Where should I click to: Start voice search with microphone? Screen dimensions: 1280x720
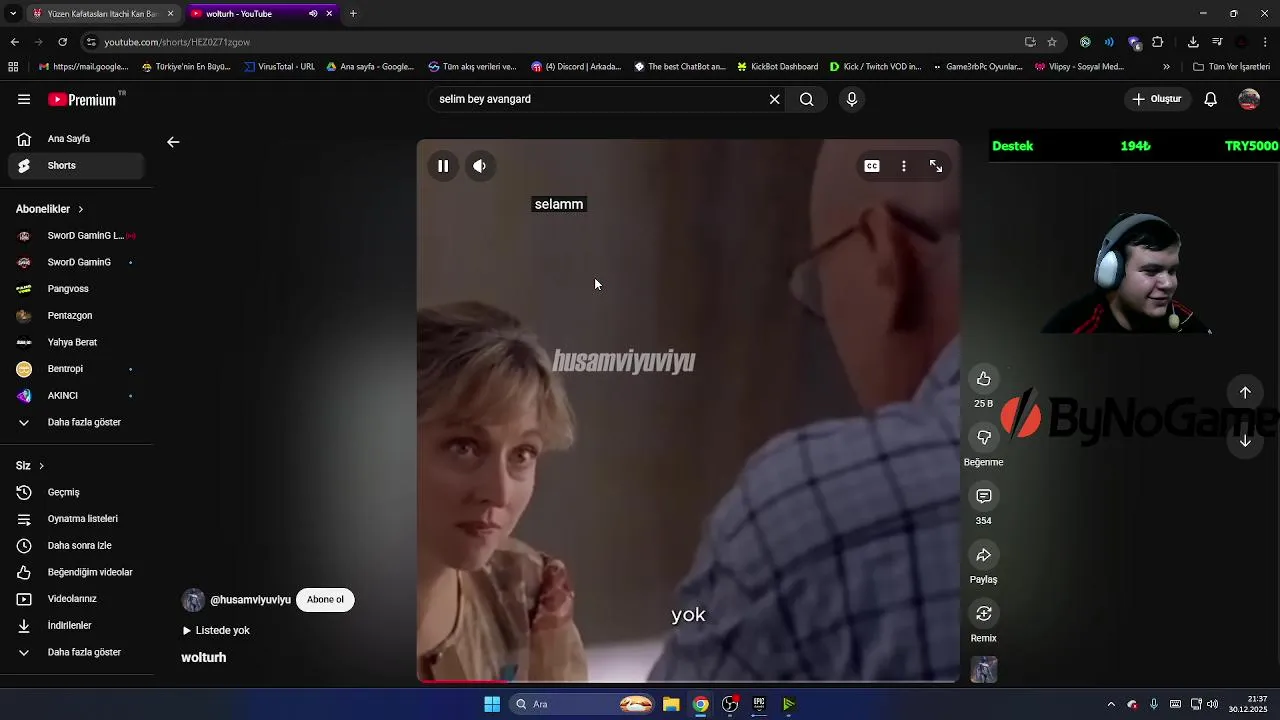click(x=852, y=99)
